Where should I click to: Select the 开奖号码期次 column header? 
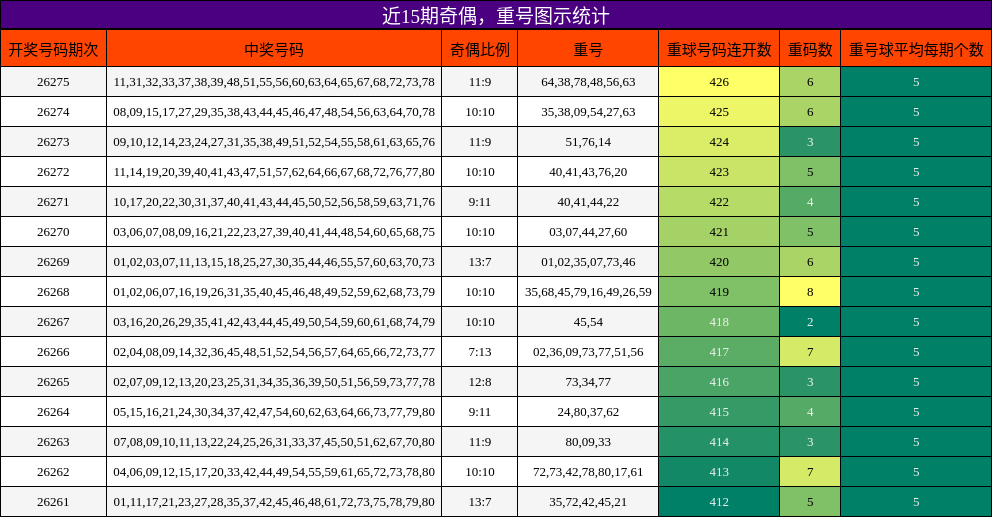[53, 49]
